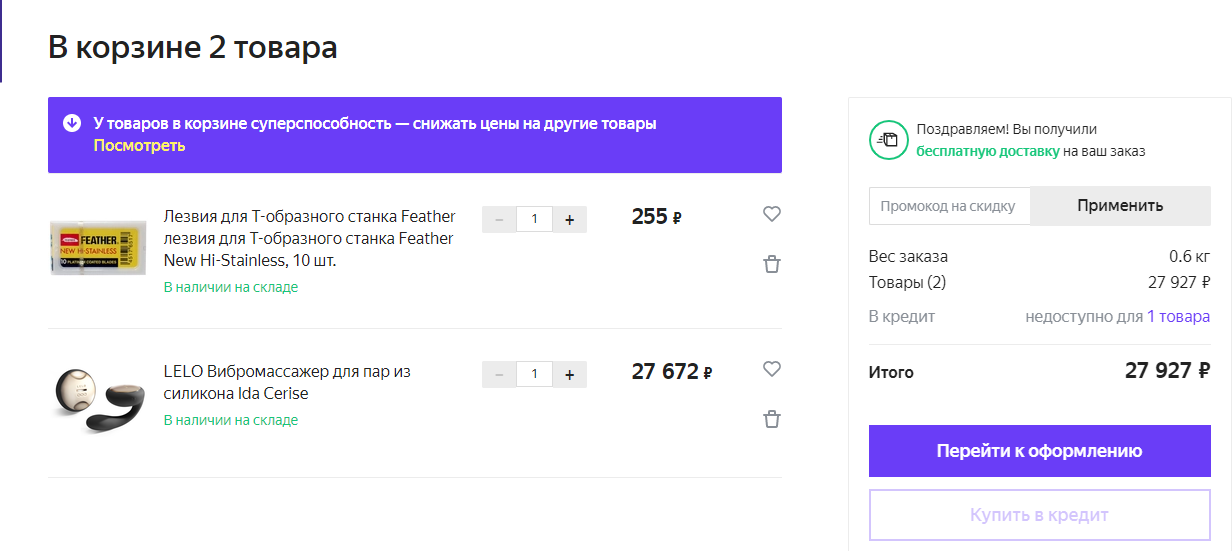Click the Feather blades quantity field

tap(534, 219)
